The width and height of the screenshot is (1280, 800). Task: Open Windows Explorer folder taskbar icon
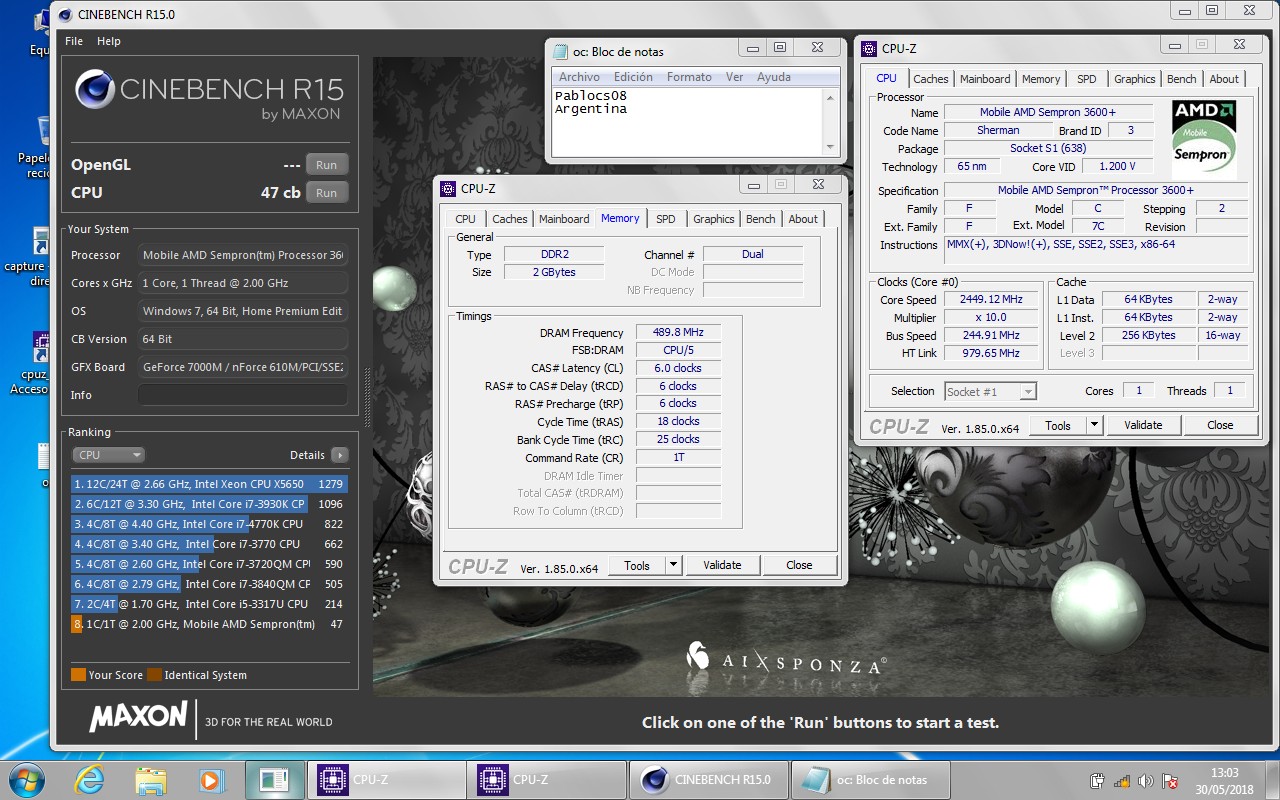(x=151, y=779)
